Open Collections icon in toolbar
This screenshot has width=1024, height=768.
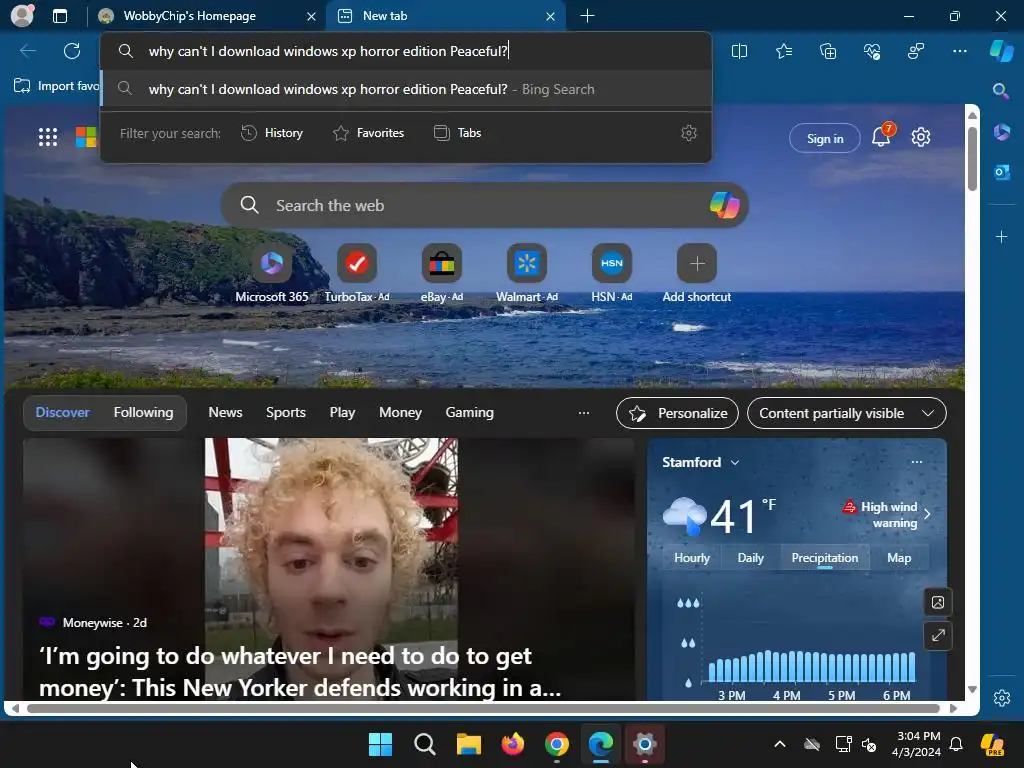coord(827,51)
